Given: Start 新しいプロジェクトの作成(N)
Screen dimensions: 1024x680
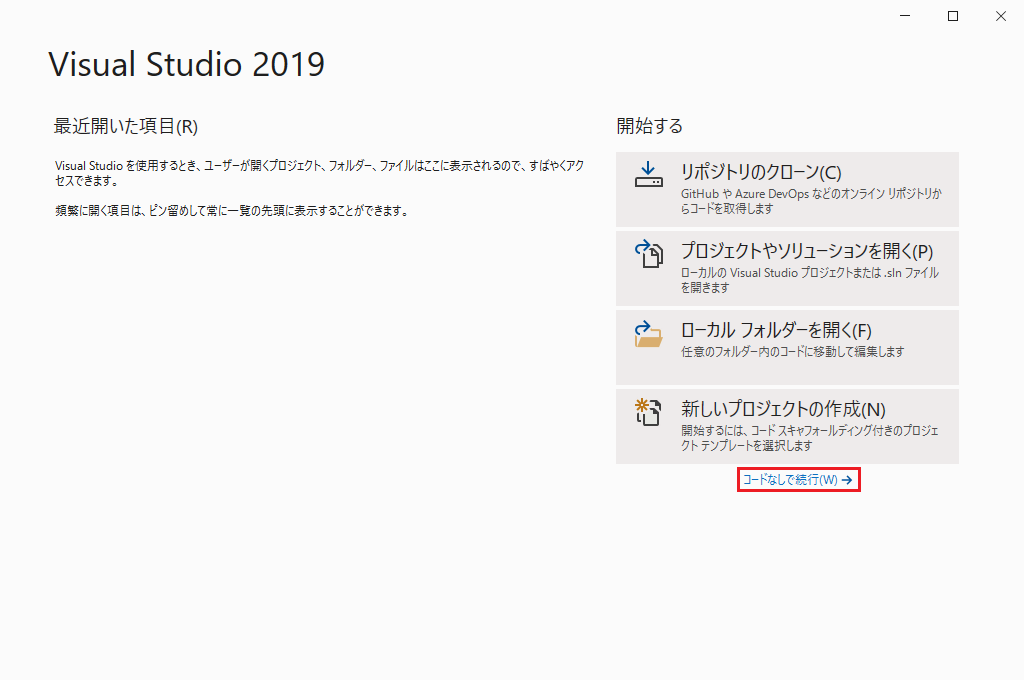Looking at the screenshot, I should (783, 409).
